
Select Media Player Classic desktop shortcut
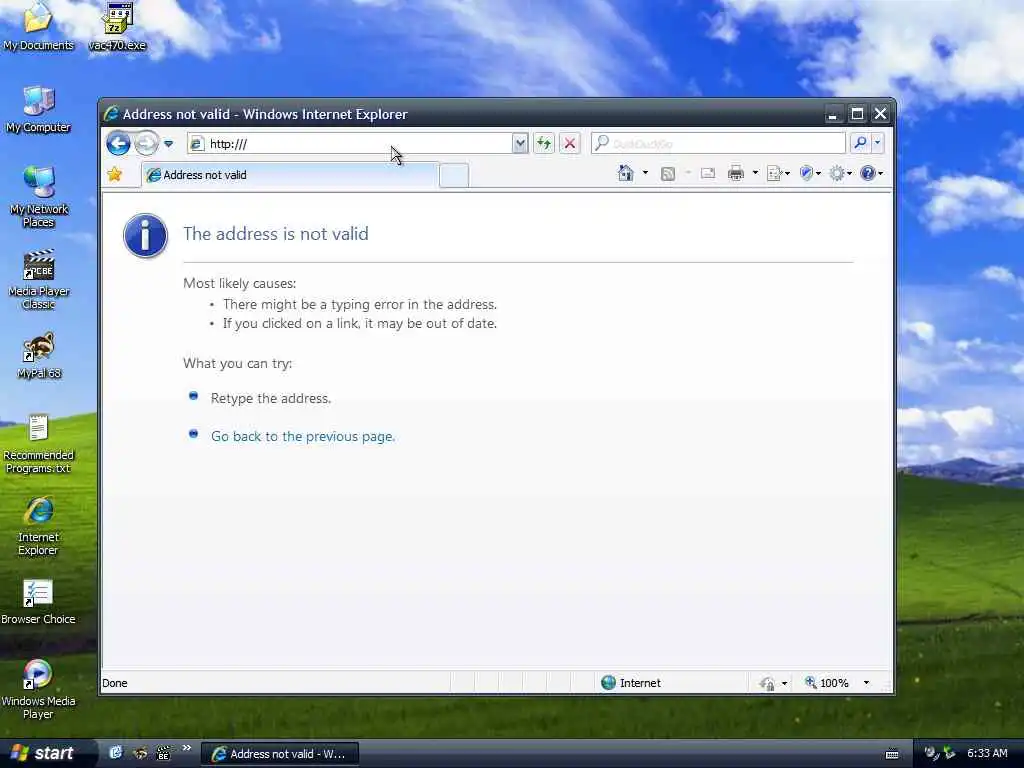coord(39,280)
